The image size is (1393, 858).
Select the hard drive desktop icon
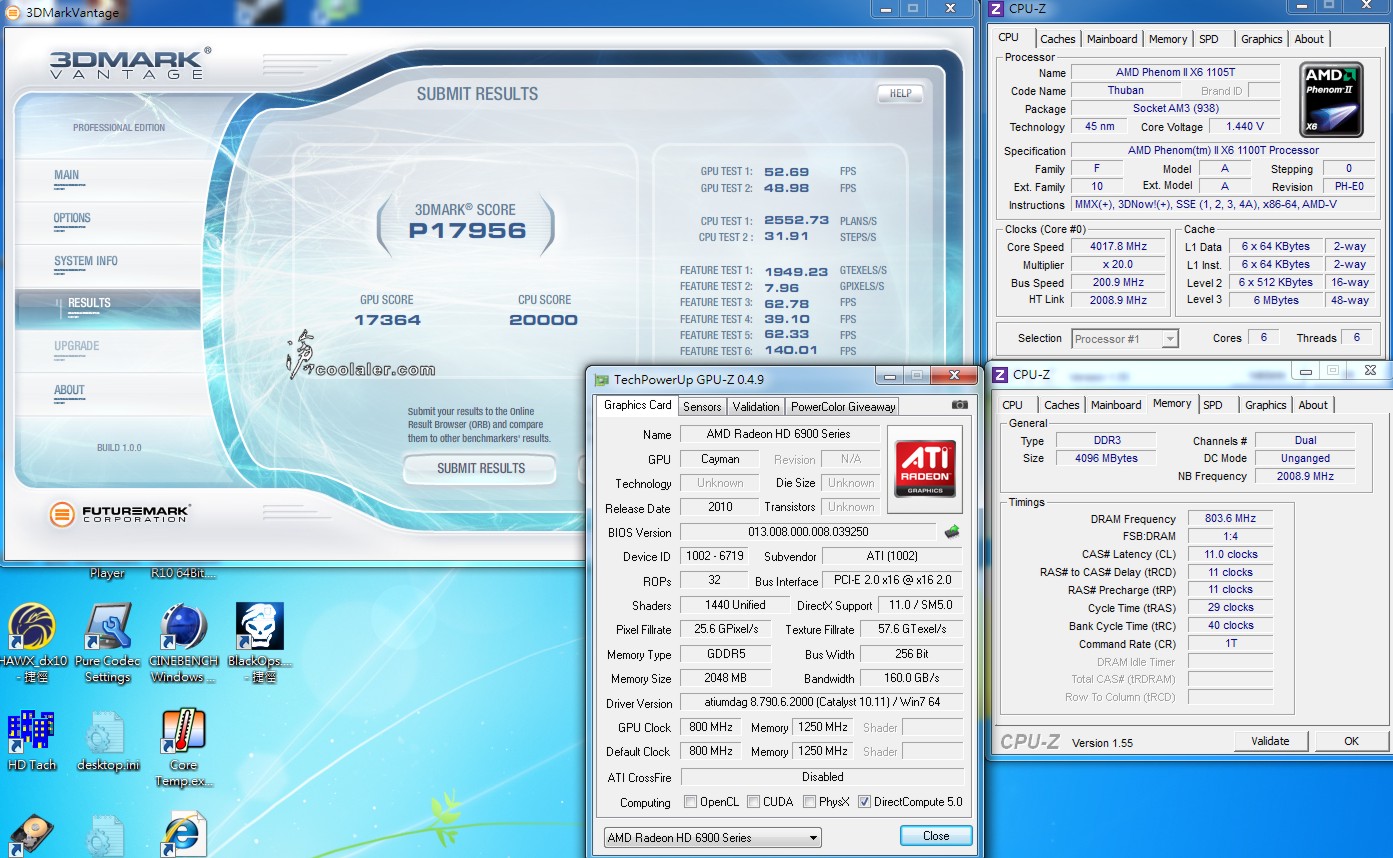[x=30, y=836]
